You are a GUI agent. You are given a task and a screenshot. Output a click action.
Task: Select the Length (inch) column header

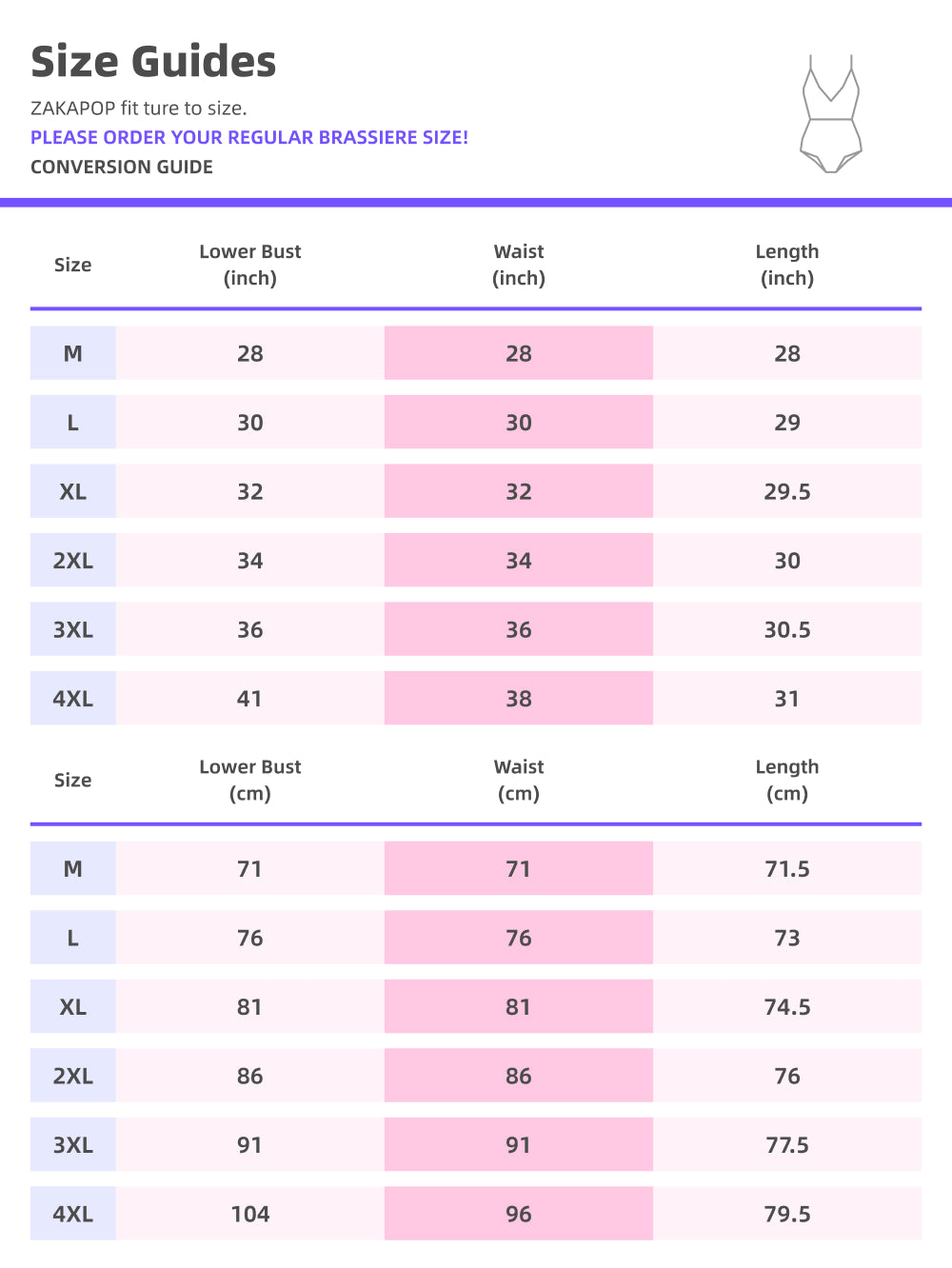(787, 265)
